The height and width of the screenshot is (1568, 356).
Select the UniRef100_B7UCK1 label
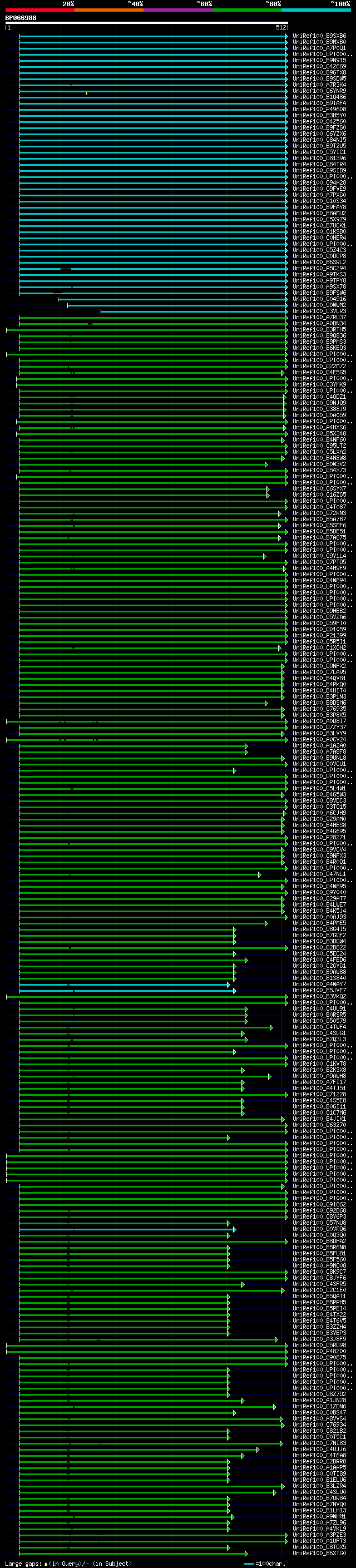pos(319,225)
